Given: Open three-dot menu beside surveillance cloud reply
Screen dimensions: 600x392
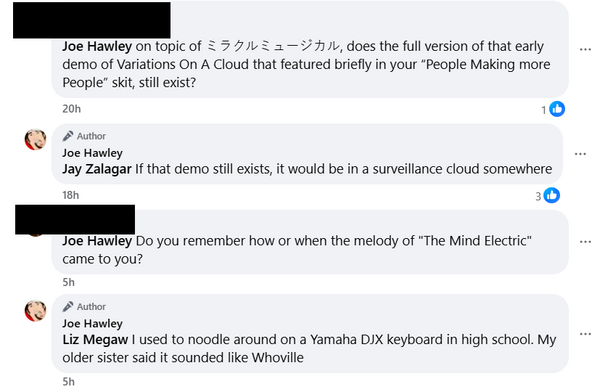Looking at the screenshot, I should tap(580, 154).
